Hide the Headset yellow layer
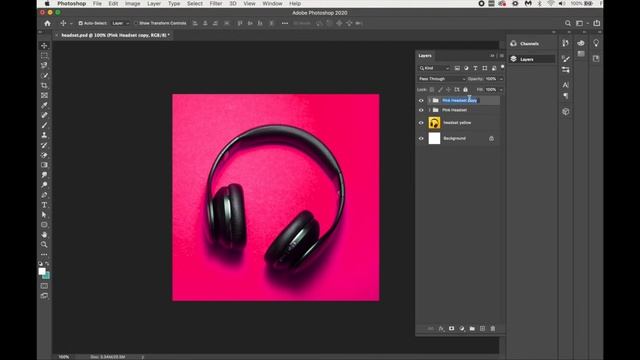Viewport: 640px width, 360px height. click(x=421, y=123)
